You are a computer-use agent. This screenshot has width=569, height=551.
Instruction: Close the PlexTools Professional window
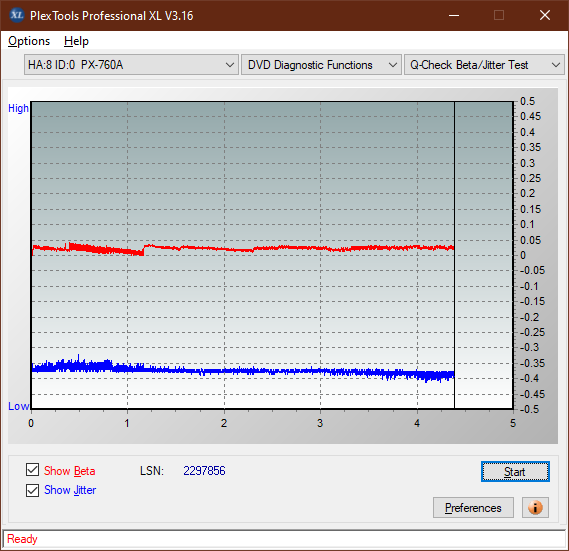[x=545, y=15]
